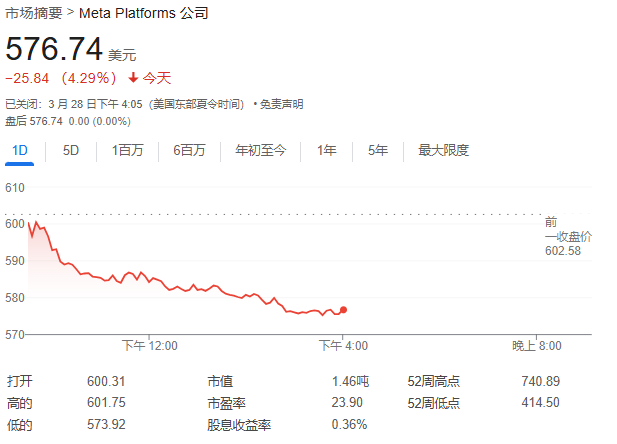Click the red down arrow beside 今天
617x444 pixels.
point(133,77)
